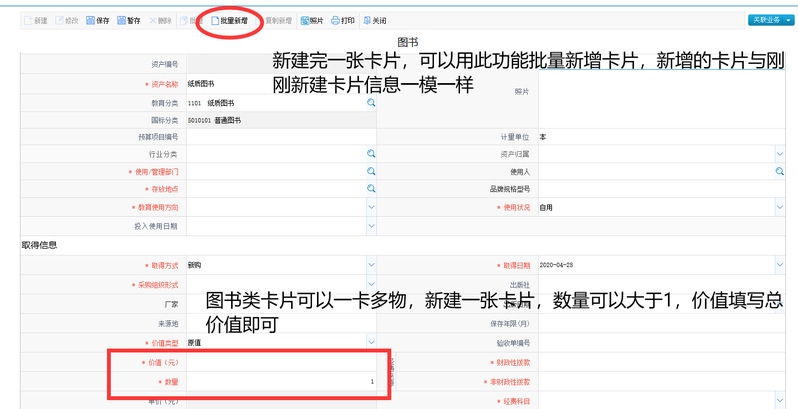Click the search icon for 存放地点
The height and width of the screenshot is (409, 798).
click(x=370, y=188)
